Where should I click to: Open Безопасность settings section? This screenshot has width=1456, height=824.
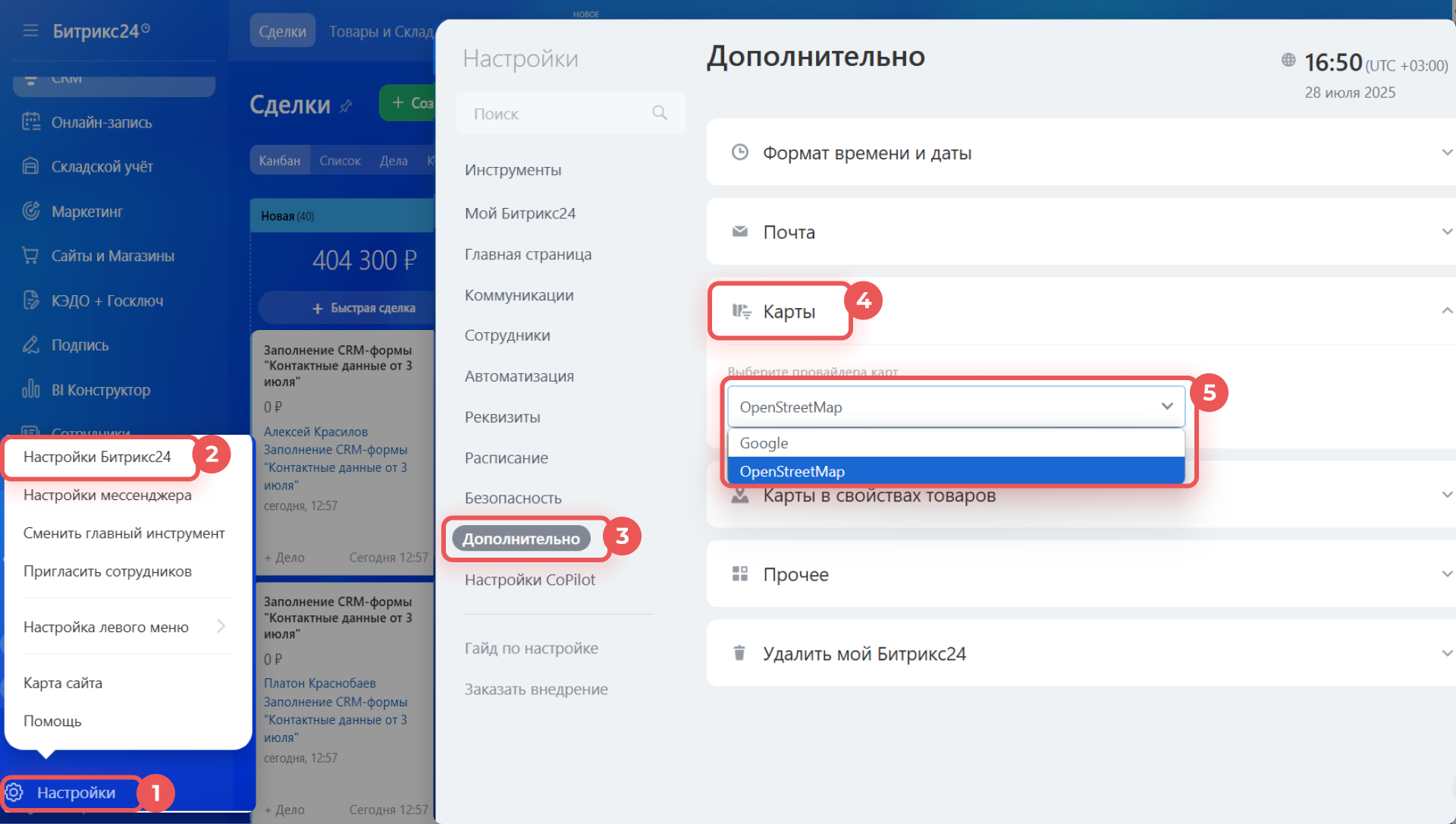pyautogui.click(x=513, y=498)
